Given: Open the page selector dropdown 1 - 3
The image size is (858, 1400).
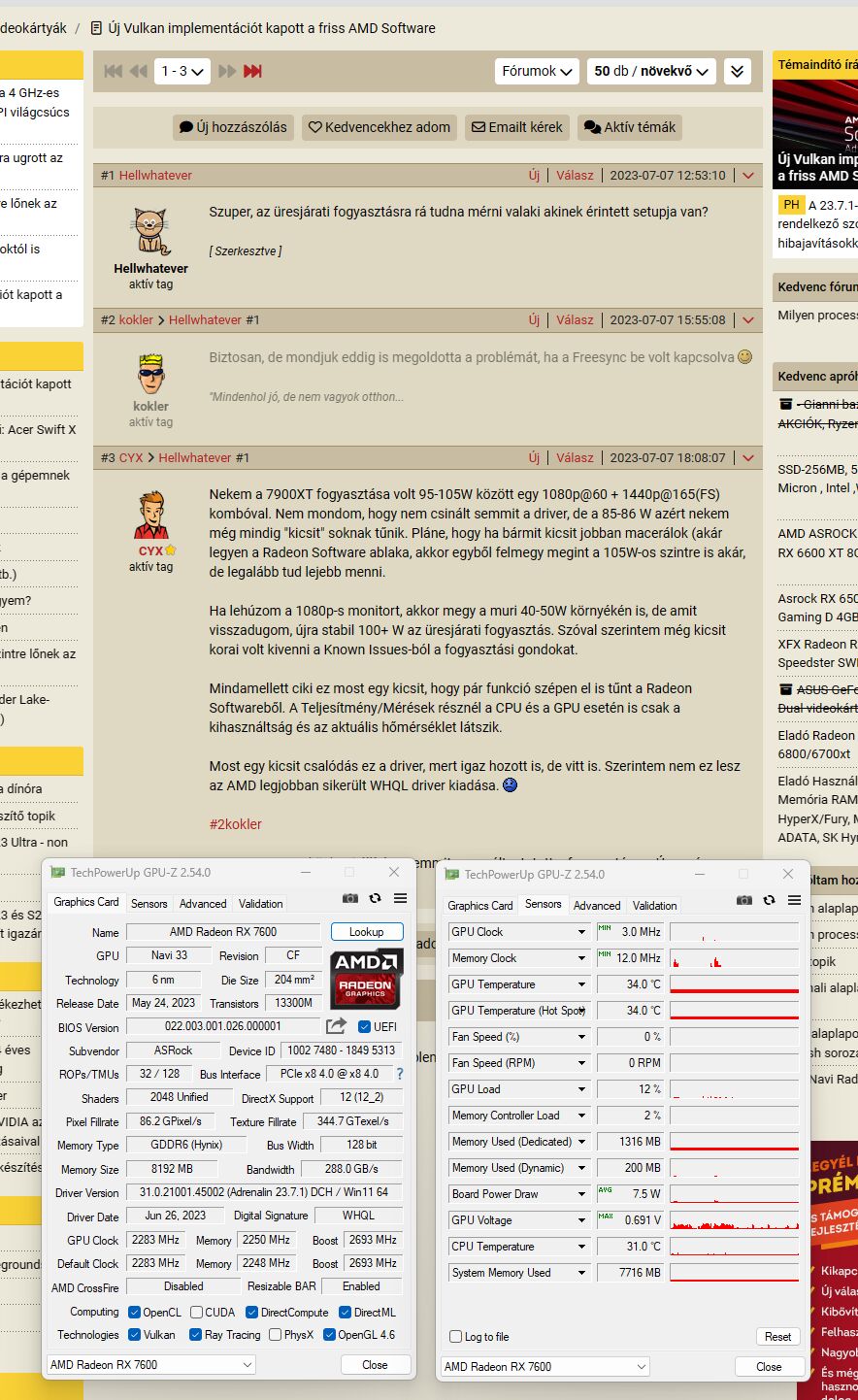Looking at the screenshot, I should [182, 71].
